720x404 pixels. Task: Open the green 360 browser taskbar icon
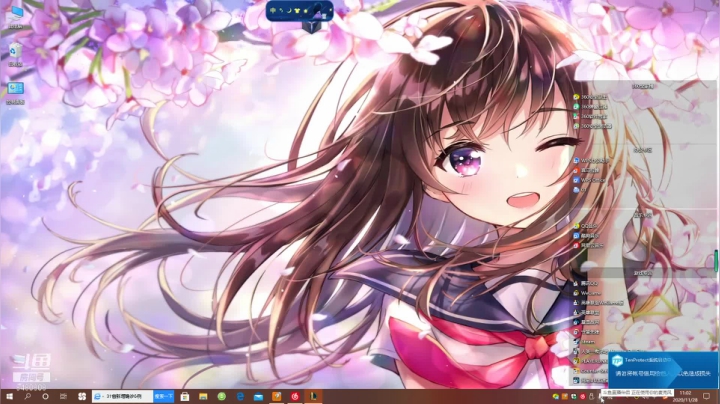click(222, 396)
